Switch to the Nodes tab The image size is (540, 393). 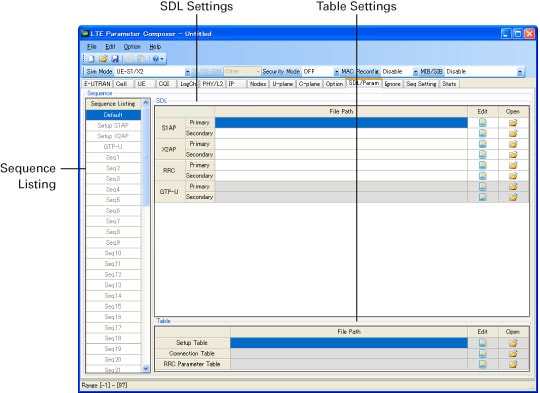[258, 84]
